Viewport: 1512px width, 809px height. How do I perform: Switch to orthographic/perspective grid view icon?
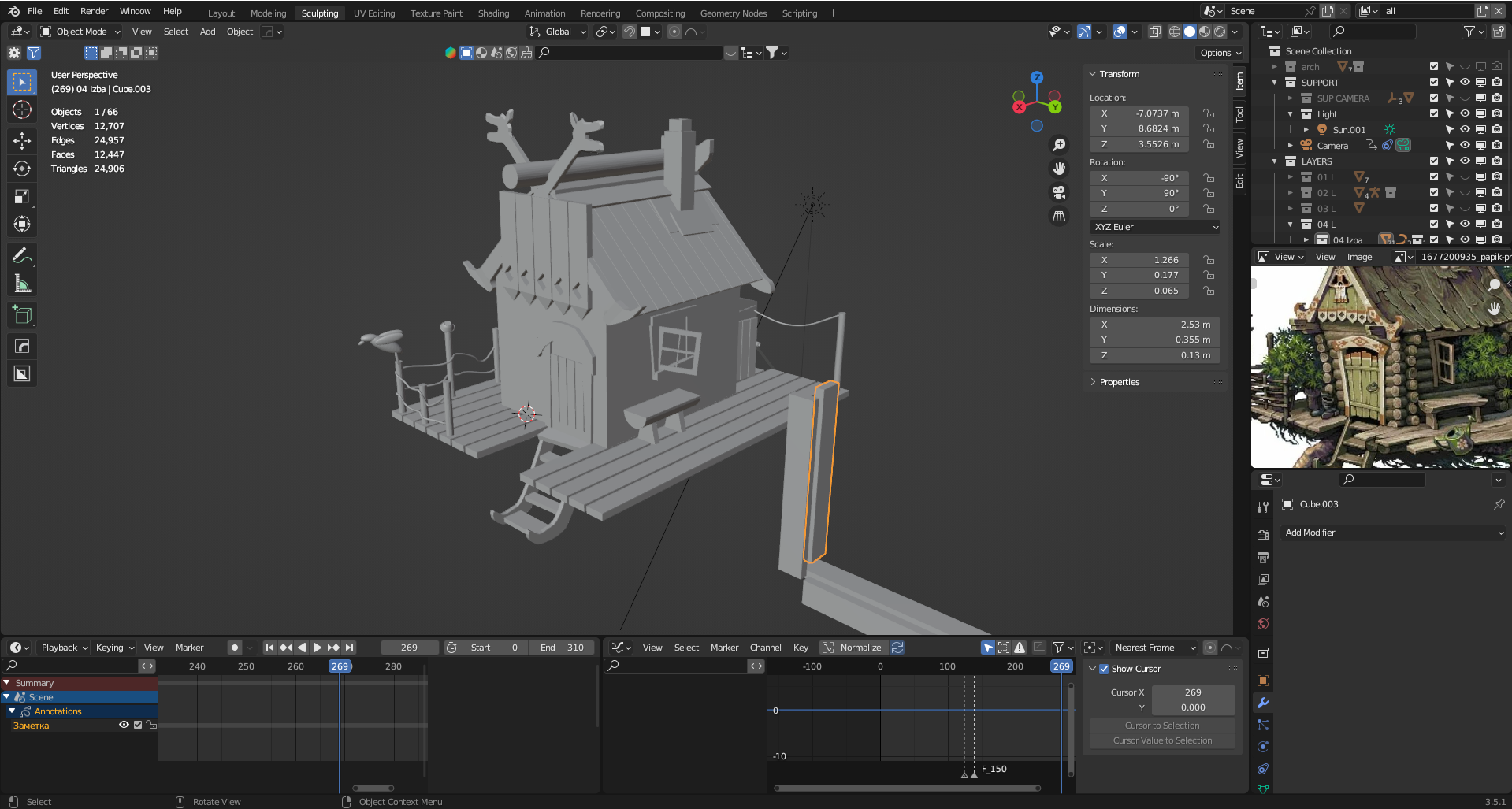tap(1059, 216)
